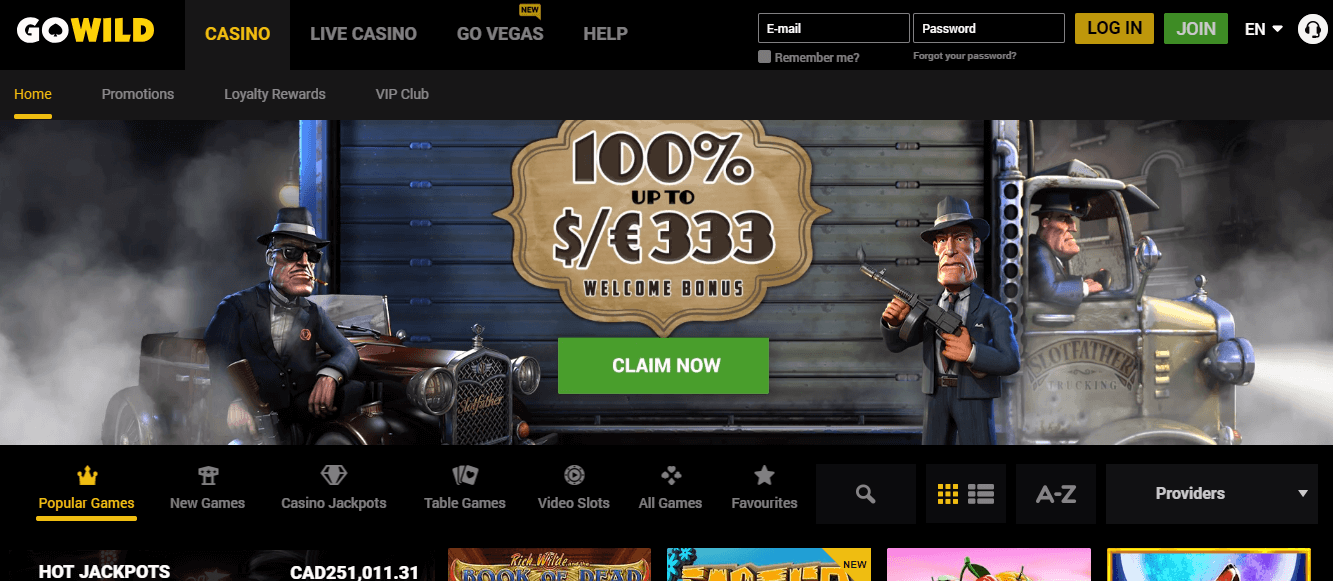Screen dimensions: 1333x581
Task: Switch to grid view layout
Action: (948, 493)
